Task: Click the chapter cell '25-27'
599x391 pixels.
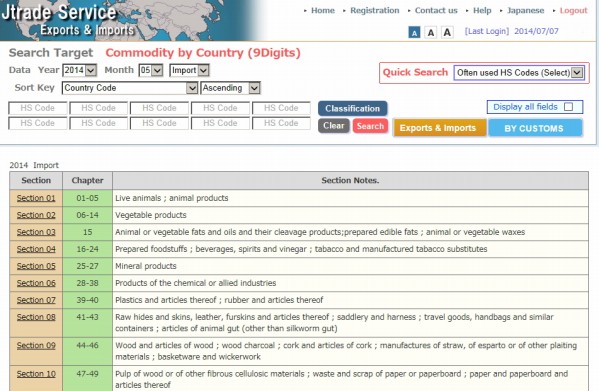Action: [87, 266]
